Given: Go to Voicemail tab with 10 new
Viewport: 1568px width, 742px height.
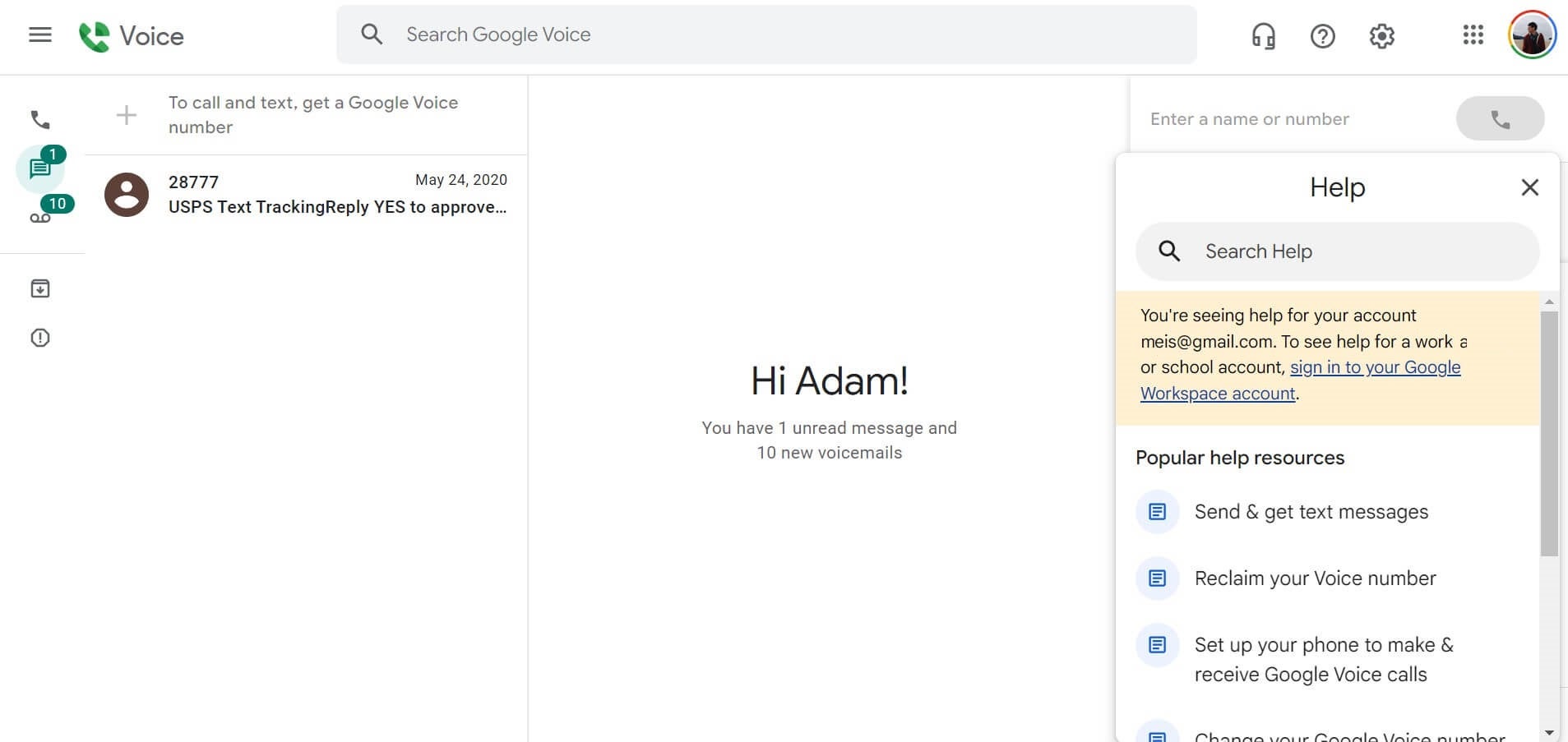Looking at the screenshot, I should coord(40,217).
